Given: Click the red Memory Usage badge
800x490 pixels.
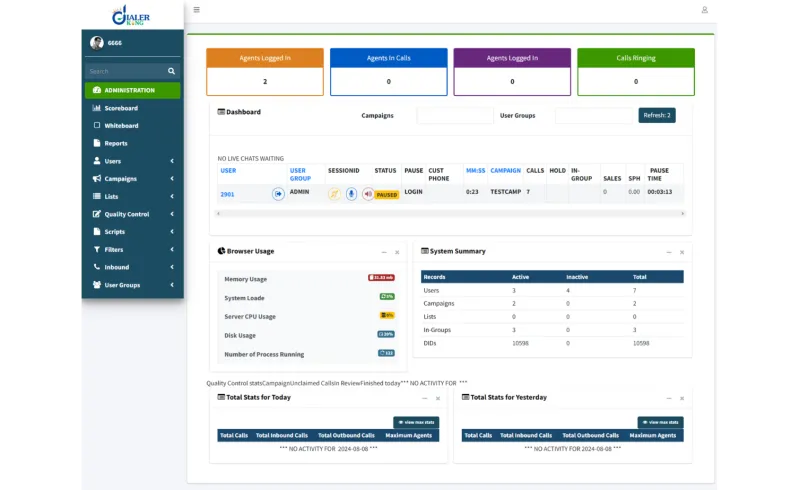Looking at the screenshot, I should (x=382, y=278).
